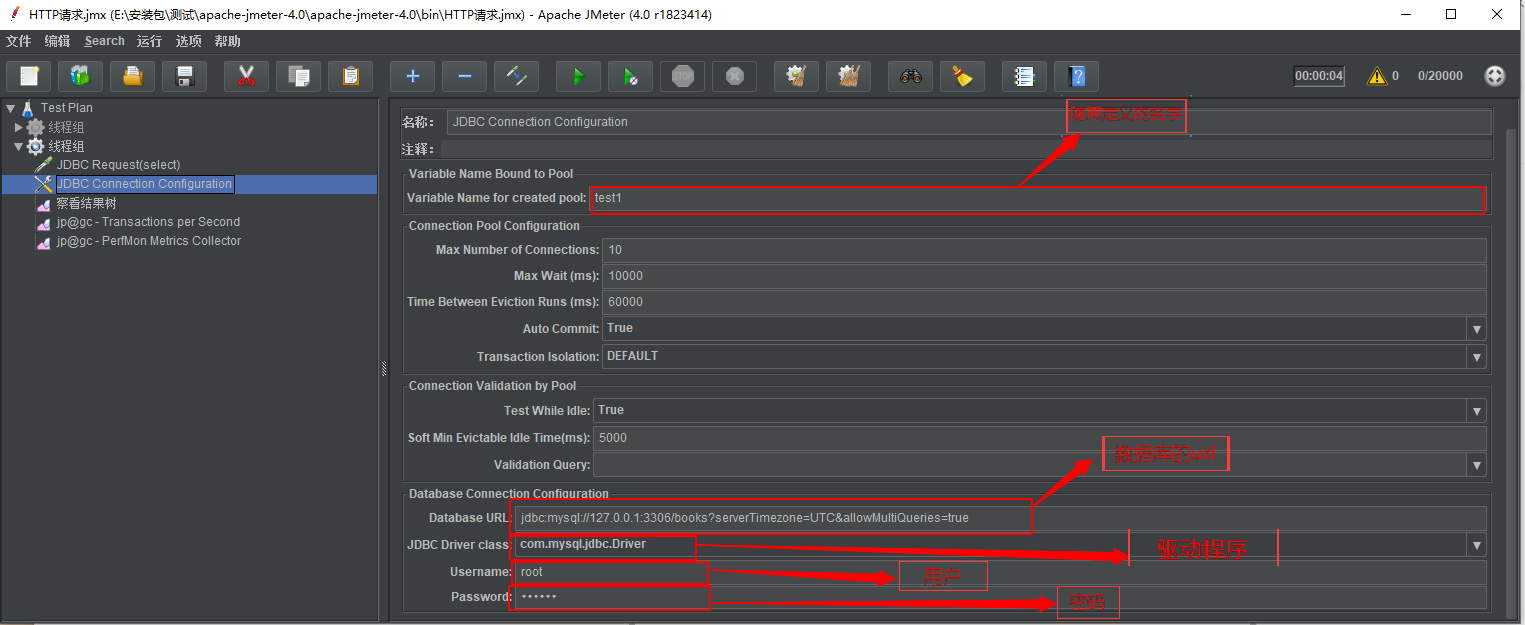Screen dimensions: 1525x625
Task: Click the vertical split pane divider handle
Action: (x=384, y=369)
